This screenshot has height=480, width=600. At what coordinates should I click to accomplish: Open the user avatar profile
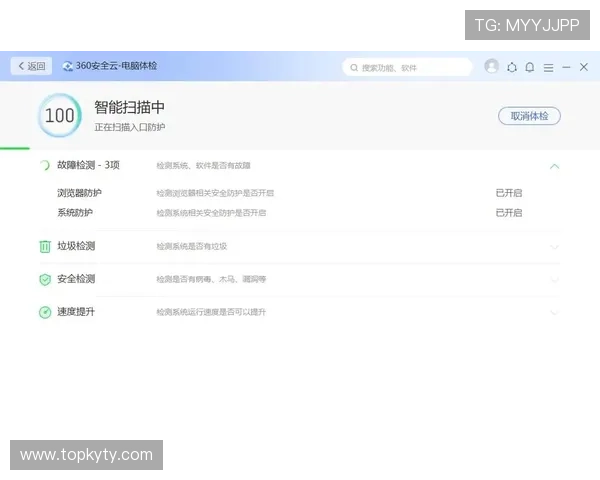491,66
